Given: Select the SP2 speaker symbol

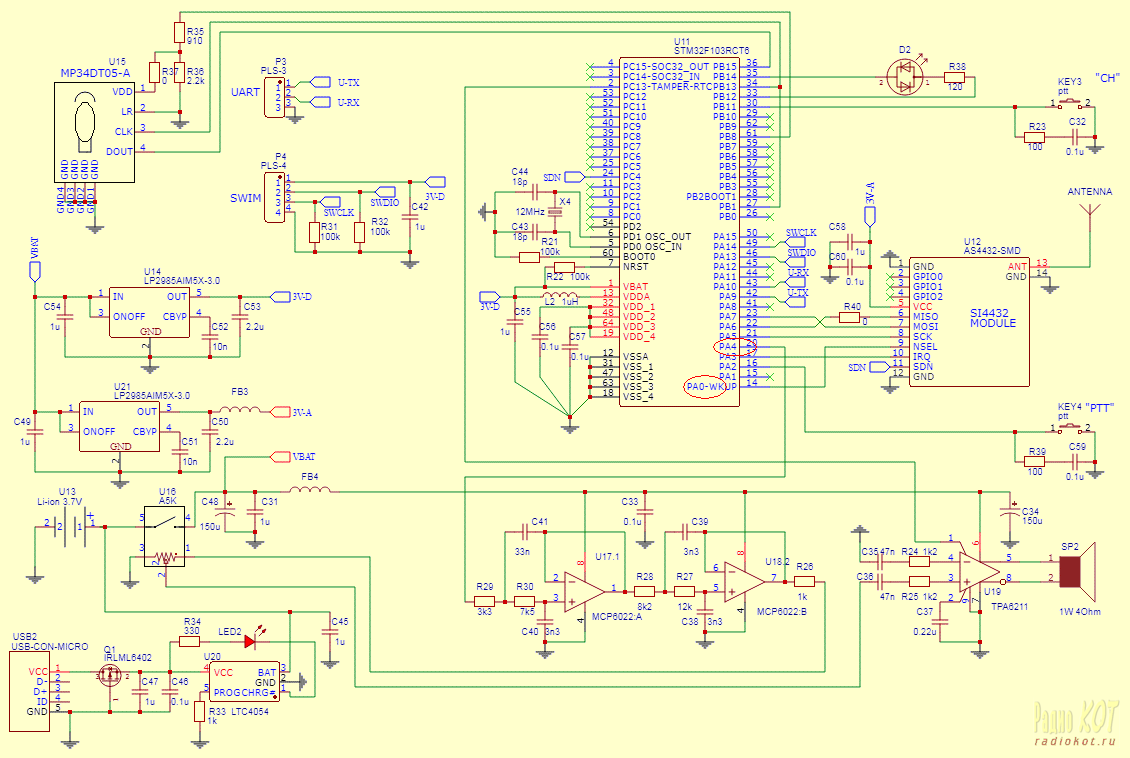Looking at the screenshot, I should (x=1077, y=571).
